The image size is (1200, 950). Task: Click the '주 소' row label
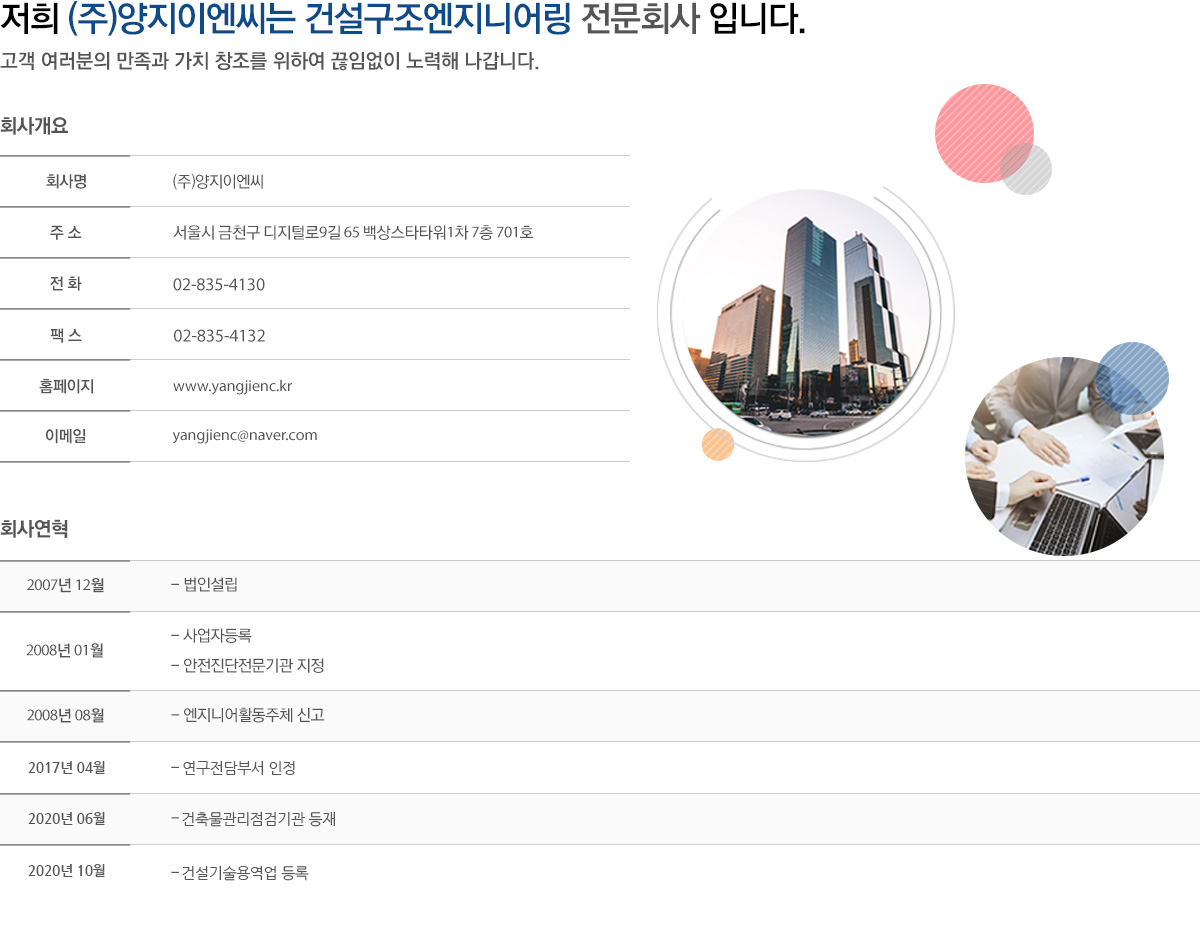[x=65, y=232]
